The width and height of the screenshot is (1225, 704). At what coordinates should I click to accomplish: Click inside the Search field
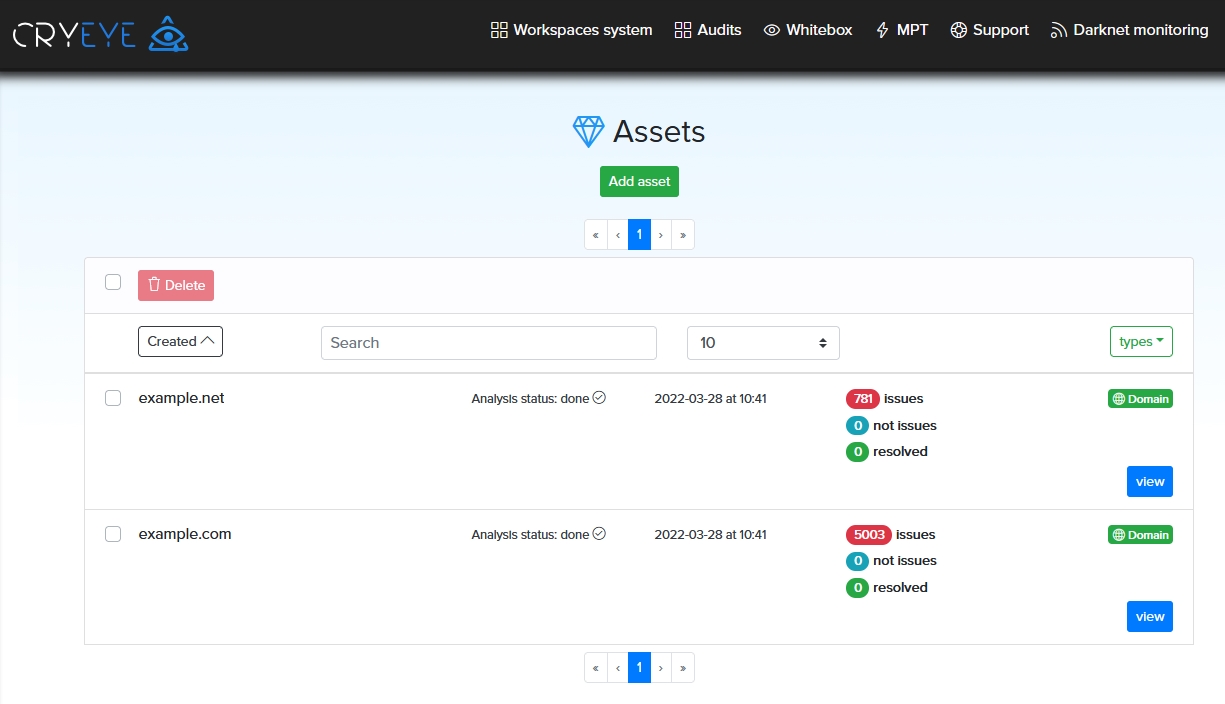488,343
